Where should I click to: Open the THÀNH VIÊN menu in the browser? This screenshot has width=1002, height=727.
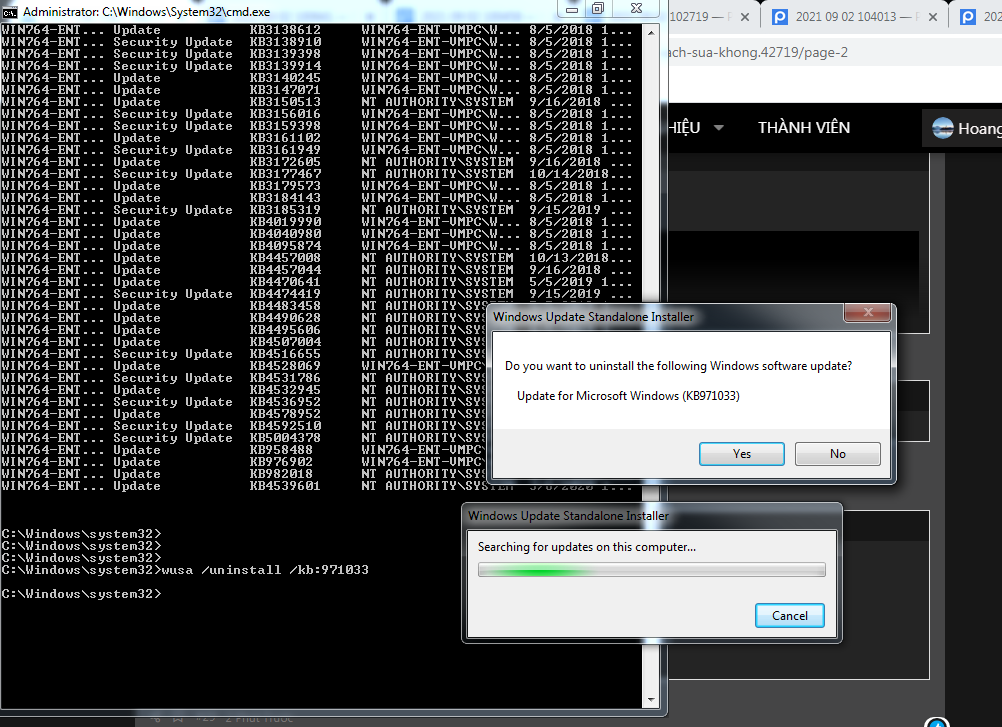click(804, 128)
